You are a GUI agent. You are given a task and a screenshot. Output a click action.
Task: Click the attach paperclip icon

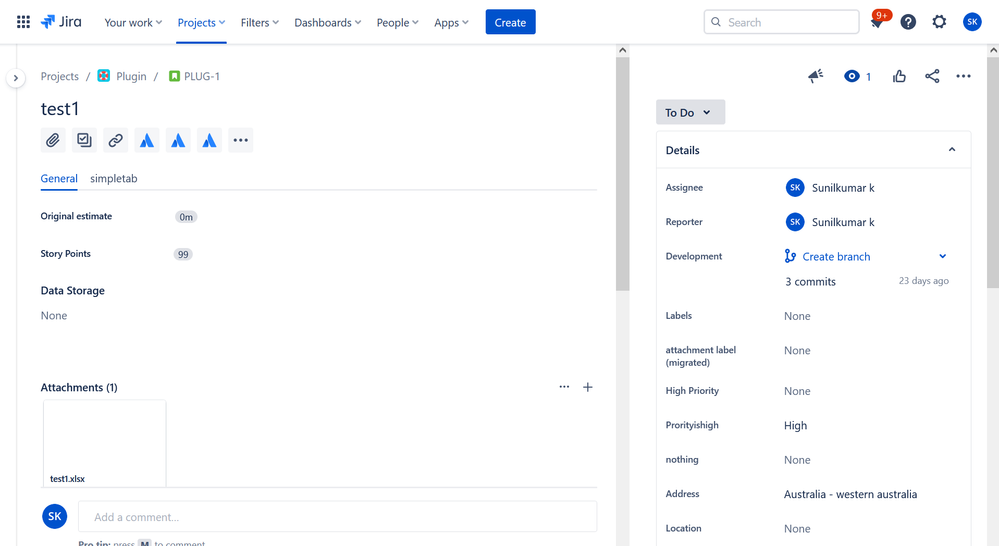coord(53,140)
